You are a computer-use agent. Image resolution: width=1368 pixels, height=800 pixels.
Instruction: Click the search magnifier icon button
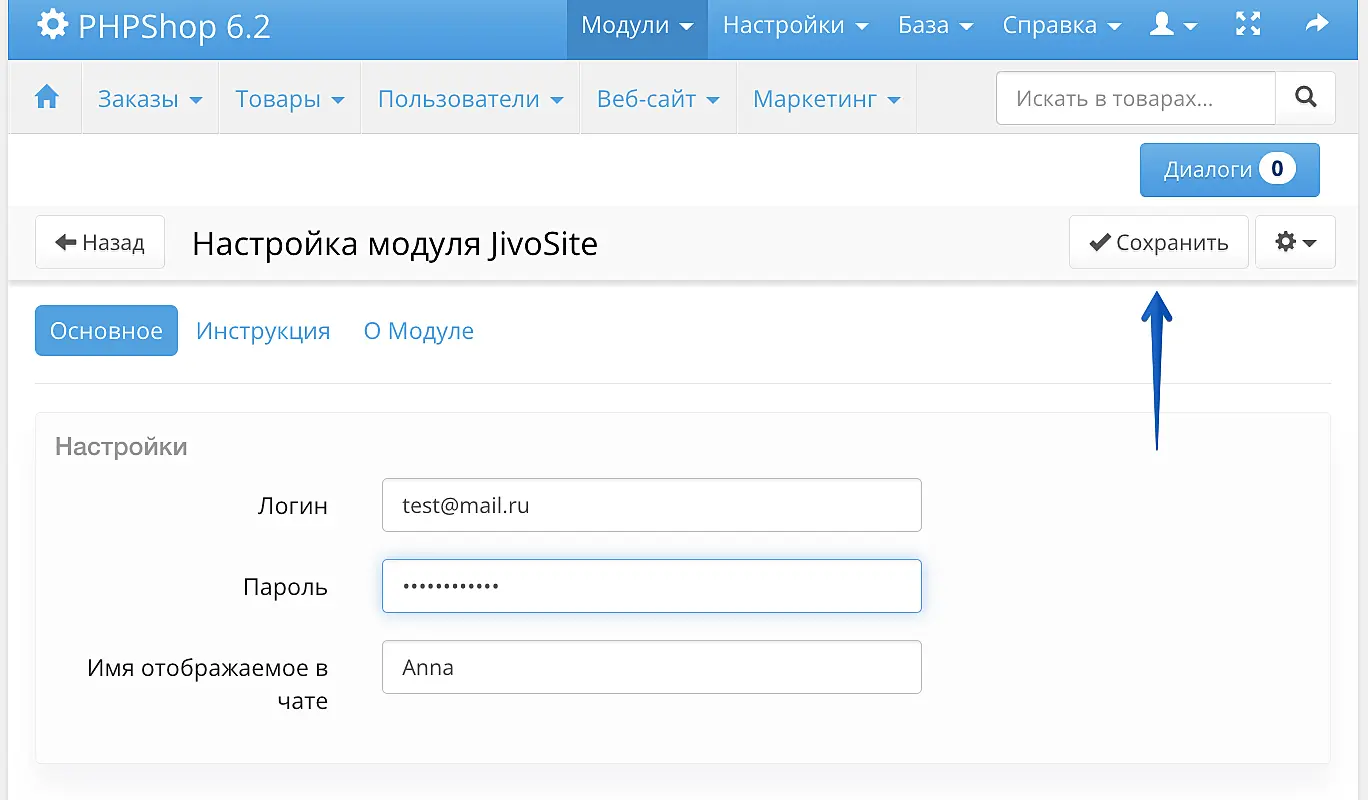[x=1305, y=98]
